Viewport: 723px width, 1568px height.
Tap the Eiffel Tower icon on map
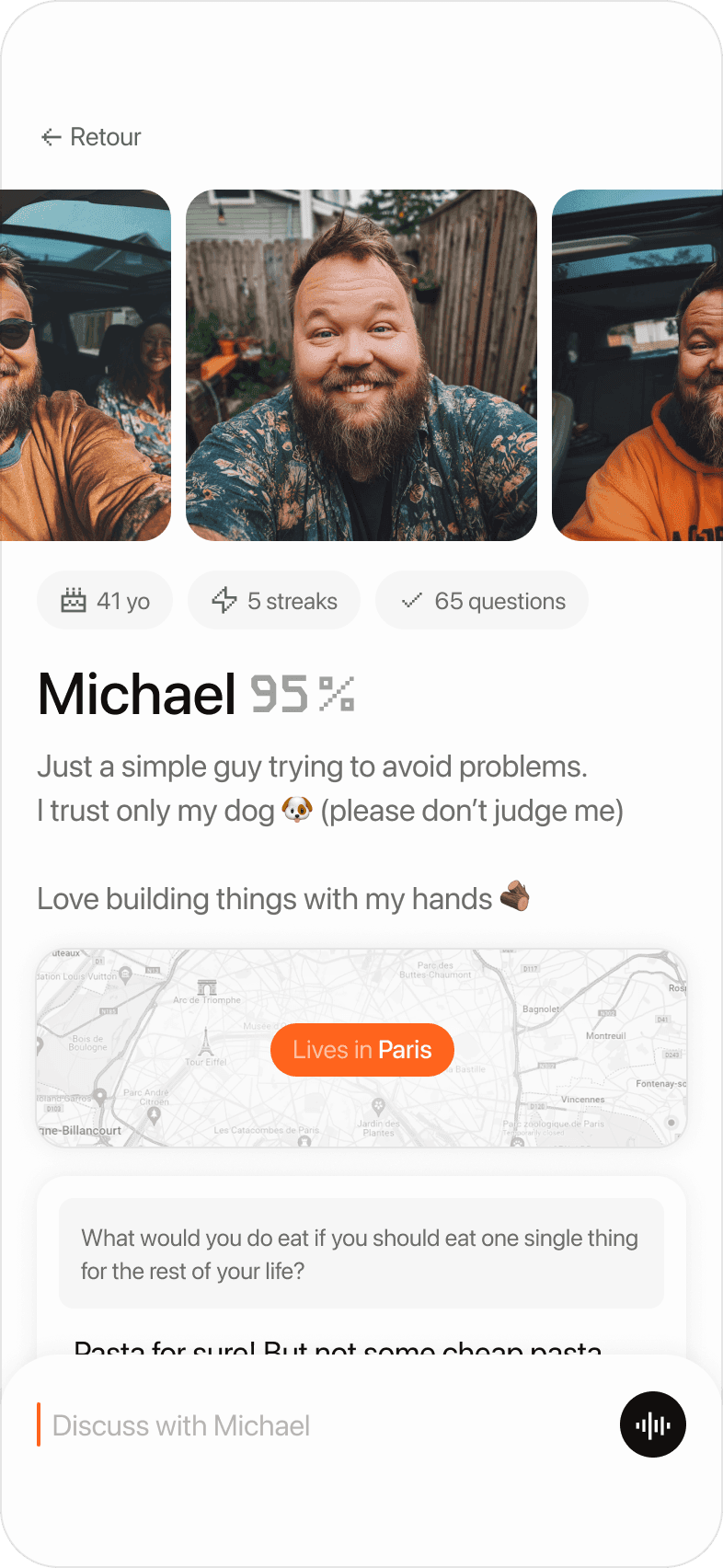click(x=205, y=1042)
